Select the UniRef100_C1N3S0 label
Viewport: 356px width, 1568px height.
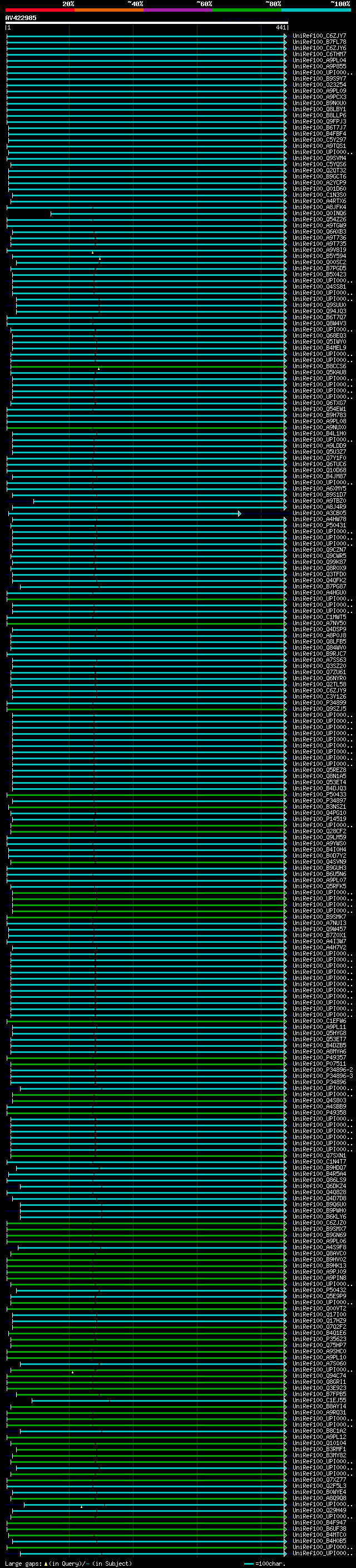click(x=319, y=195)
